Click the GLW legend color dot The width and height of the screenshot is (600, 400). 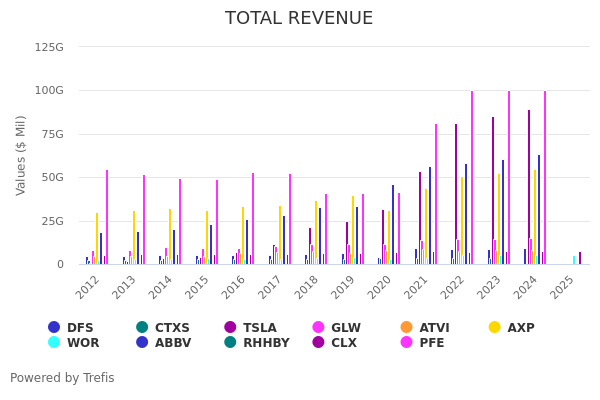[318, 328]
